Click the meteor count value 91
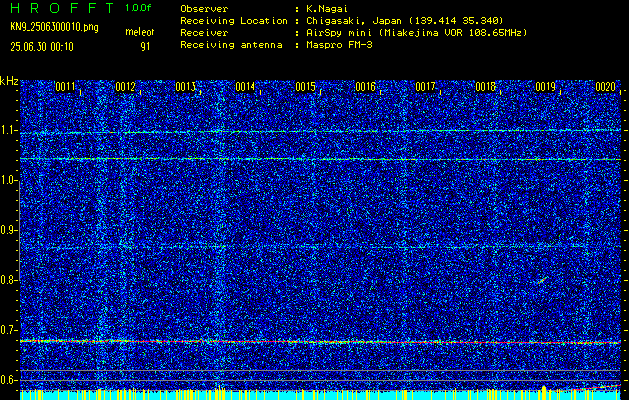Viewport: 629px width, 400px height. (145, 47)
